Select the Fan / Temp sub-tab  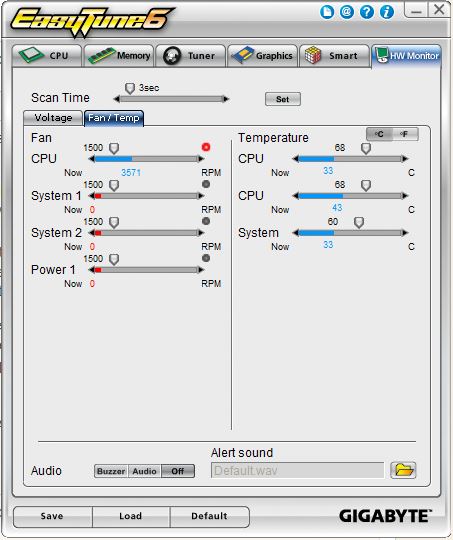(114, 118)
